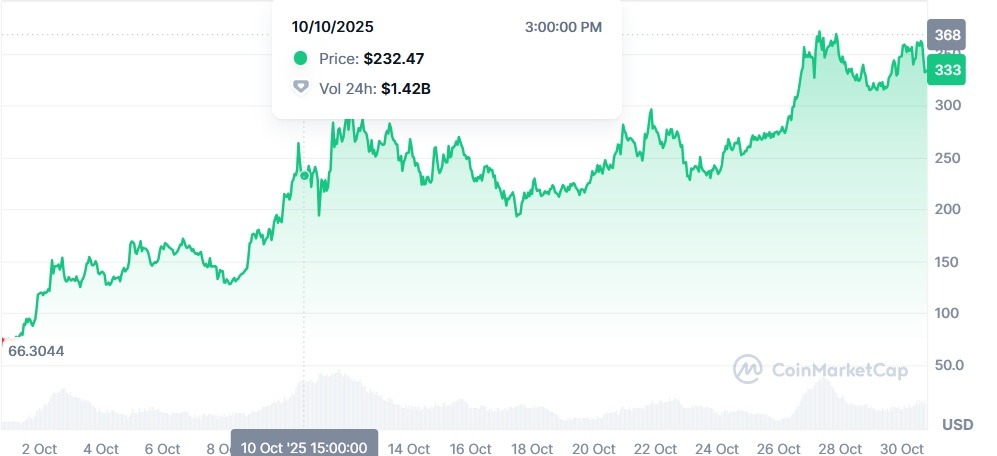Click the USD currency label
Screen dimensions: 997x456
(957, 425)
